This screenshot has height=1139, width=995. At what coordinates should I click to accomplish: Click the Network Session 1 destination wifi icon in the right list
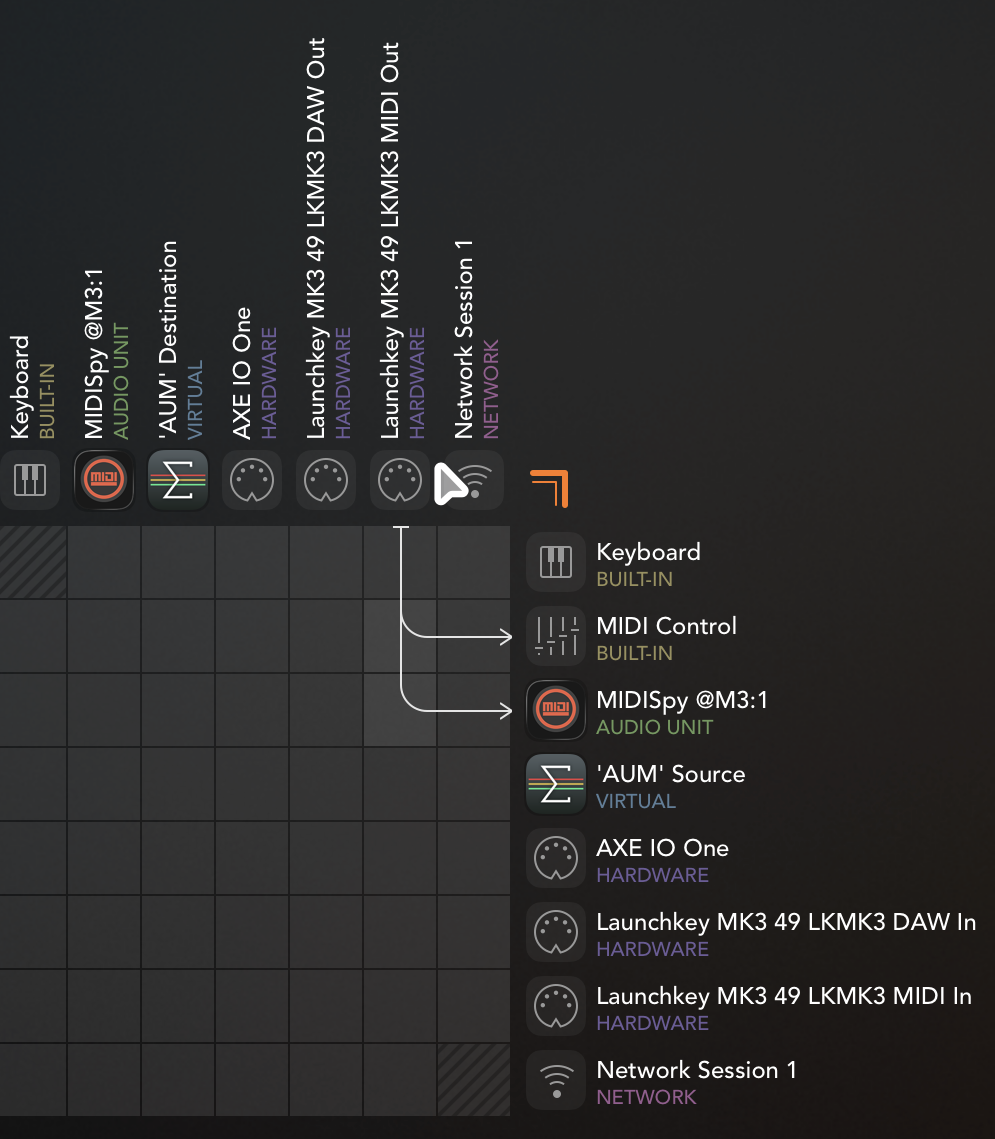click(x=556, y=1080)
